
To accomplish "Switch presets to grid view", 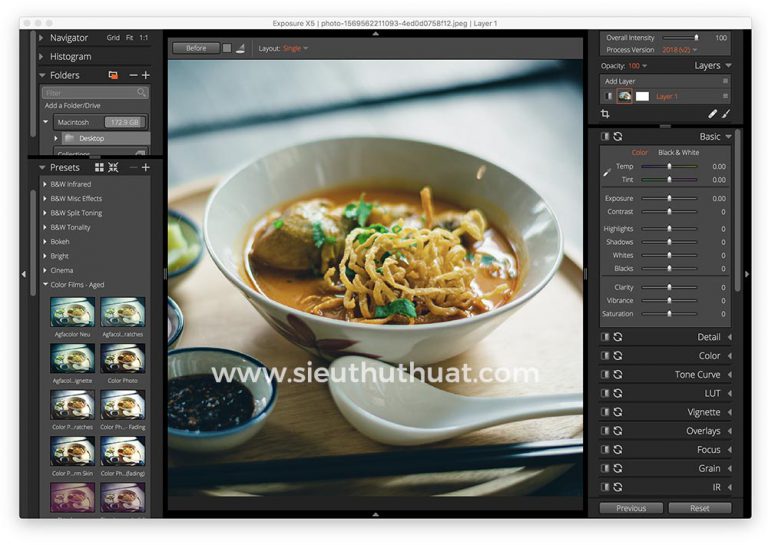I will tap(99, 167).
